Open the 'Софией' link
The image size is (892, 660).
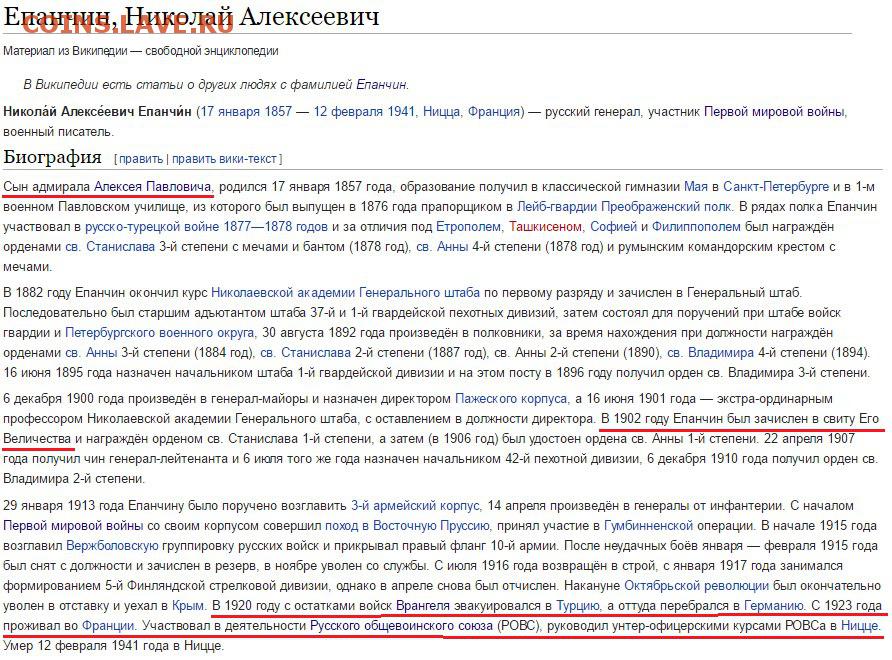(613, 226)
